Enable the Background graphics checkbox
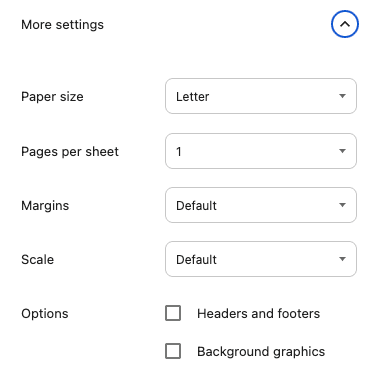Screen dimensions: 376x385 point(173,351)
